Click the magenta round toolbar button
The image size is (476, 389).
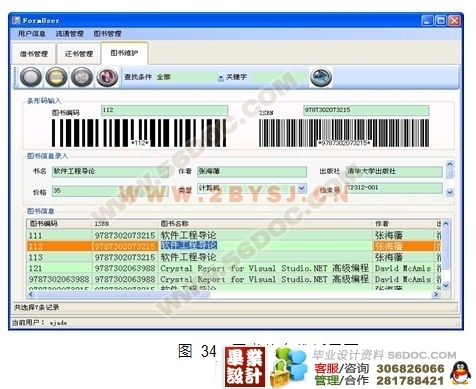[x=107, y=77]
